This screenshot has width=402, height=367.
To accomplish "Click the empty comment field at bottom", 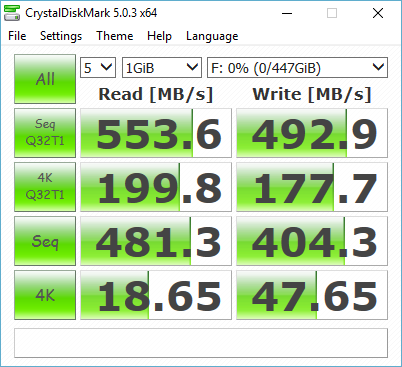I will tap(201, 343).
